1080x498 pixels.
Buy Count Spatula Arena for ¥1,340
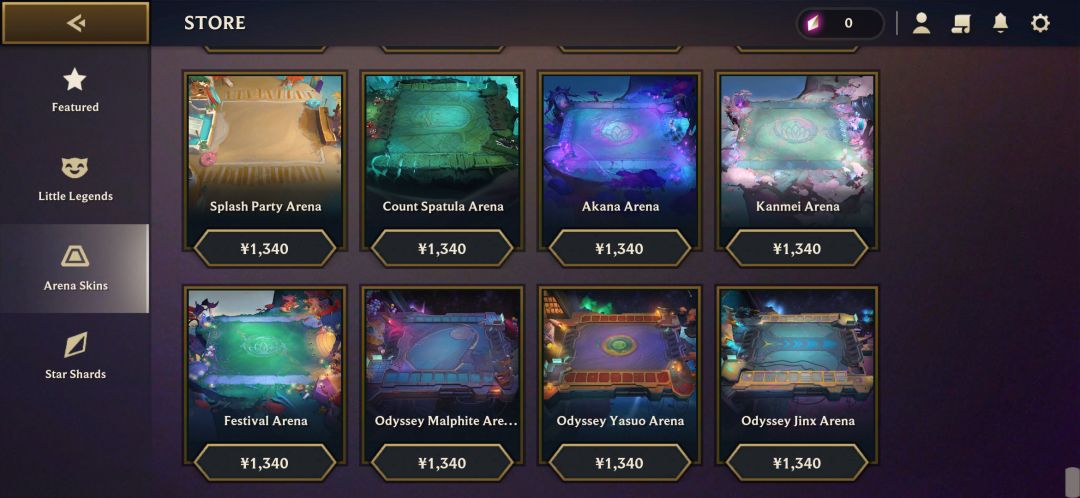(x=442, y=249)
